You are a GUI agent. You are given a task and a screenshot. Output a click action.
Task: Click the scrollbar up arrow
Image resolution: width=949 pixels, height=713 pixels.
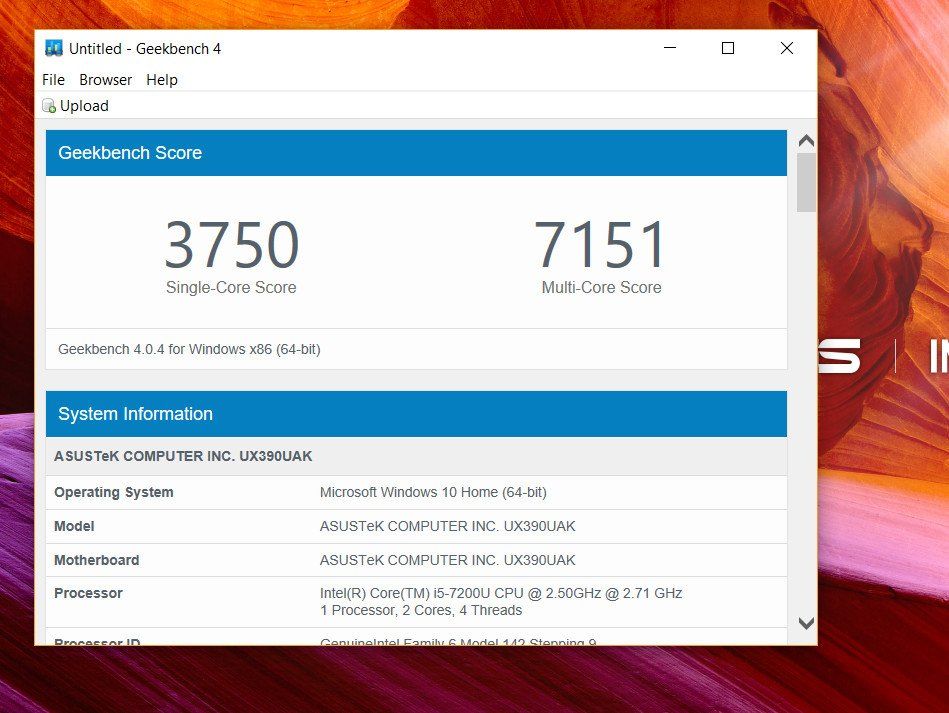(x=806, y=141)
